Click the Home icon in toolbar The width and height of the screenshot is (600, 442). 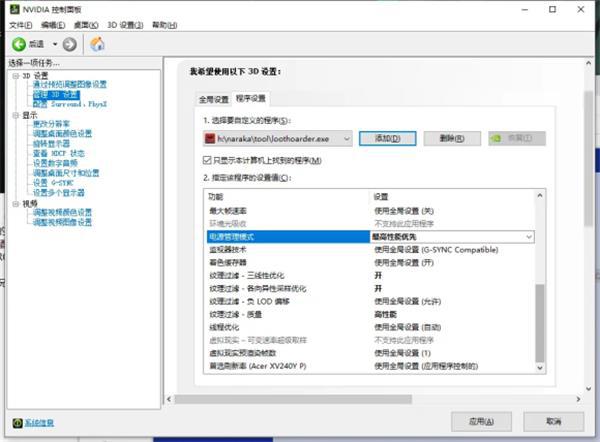(97, 44)
